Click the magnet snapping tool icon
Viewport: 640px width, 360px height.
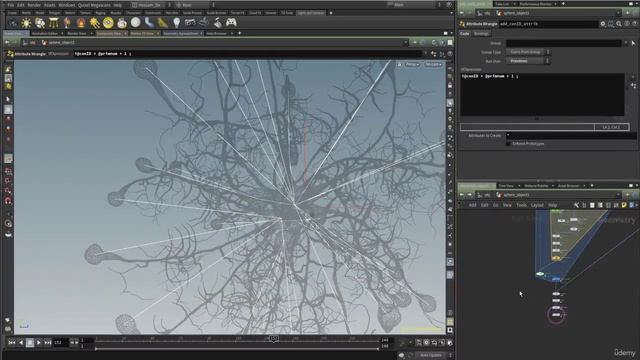[x=8, y=200]
